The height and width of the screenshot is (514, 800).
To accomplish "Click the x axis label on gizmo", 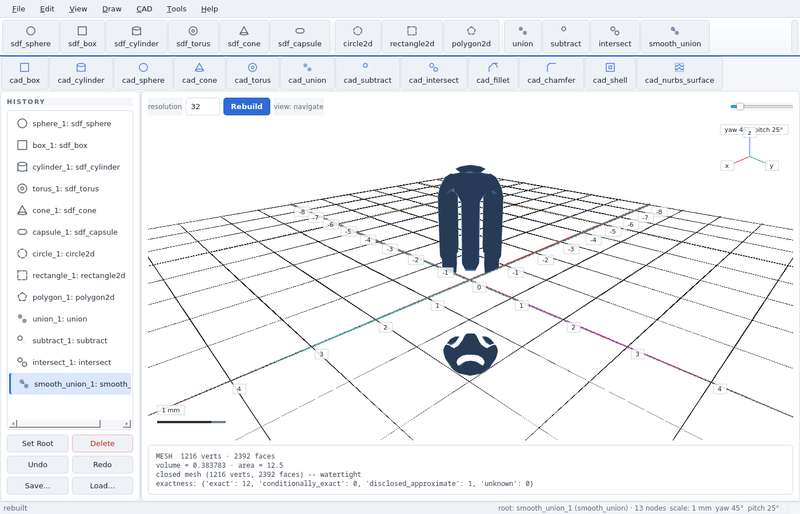I will pyautogui.click(x=727, y=165).
